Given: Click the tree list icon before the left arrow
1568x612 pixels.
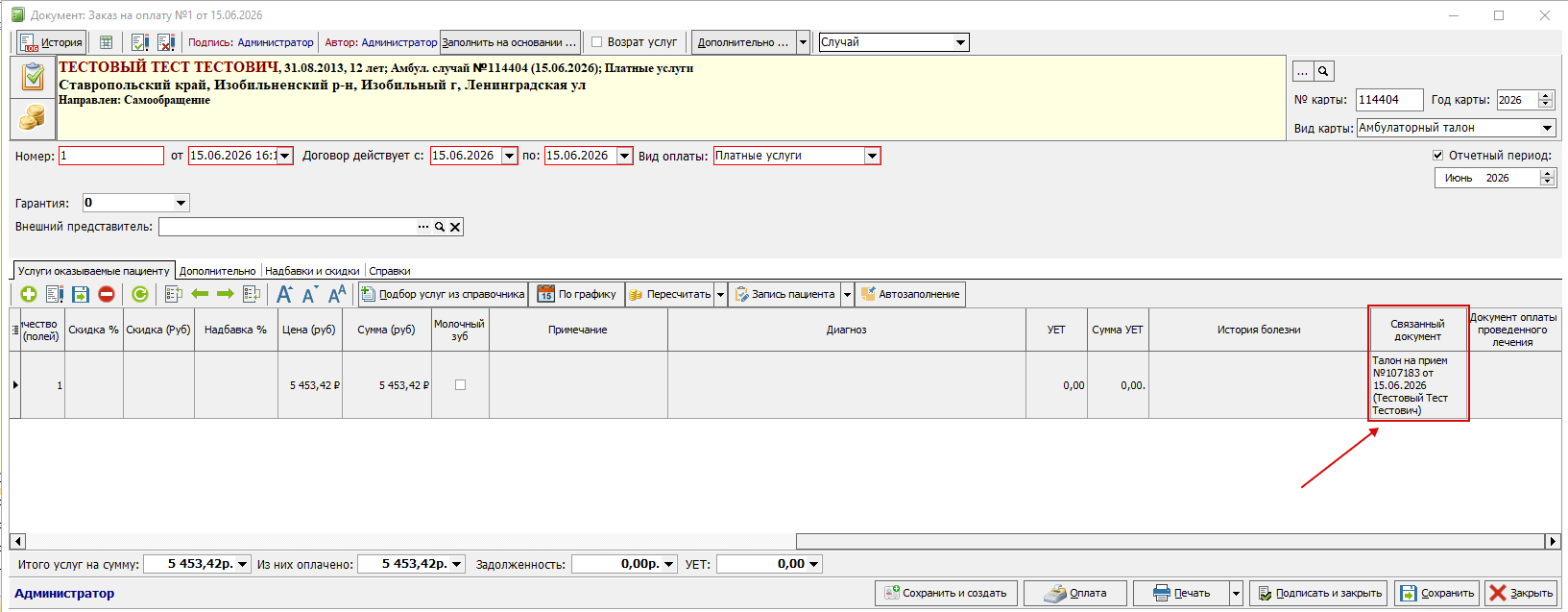Looking at the screenshot, I should coord(174,294).
